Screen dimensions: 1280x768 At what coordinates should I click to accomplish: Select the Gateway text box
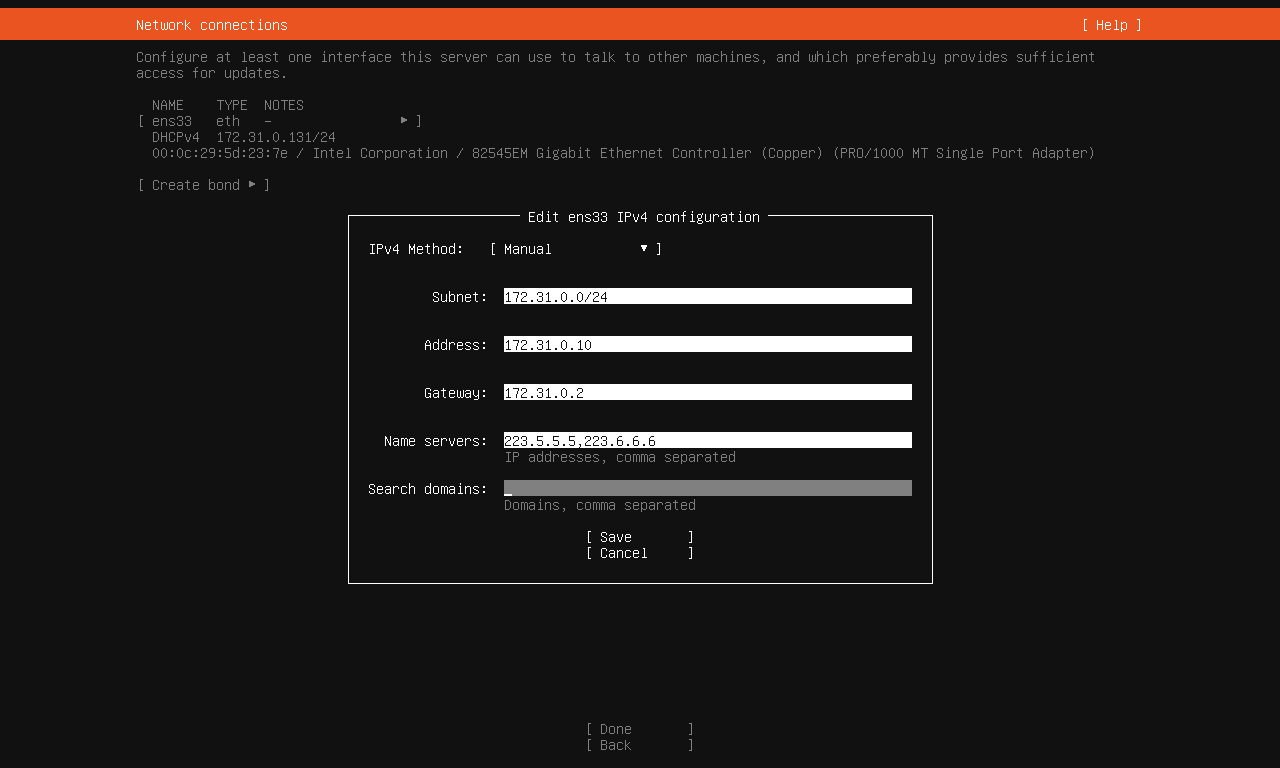[707, 393]
